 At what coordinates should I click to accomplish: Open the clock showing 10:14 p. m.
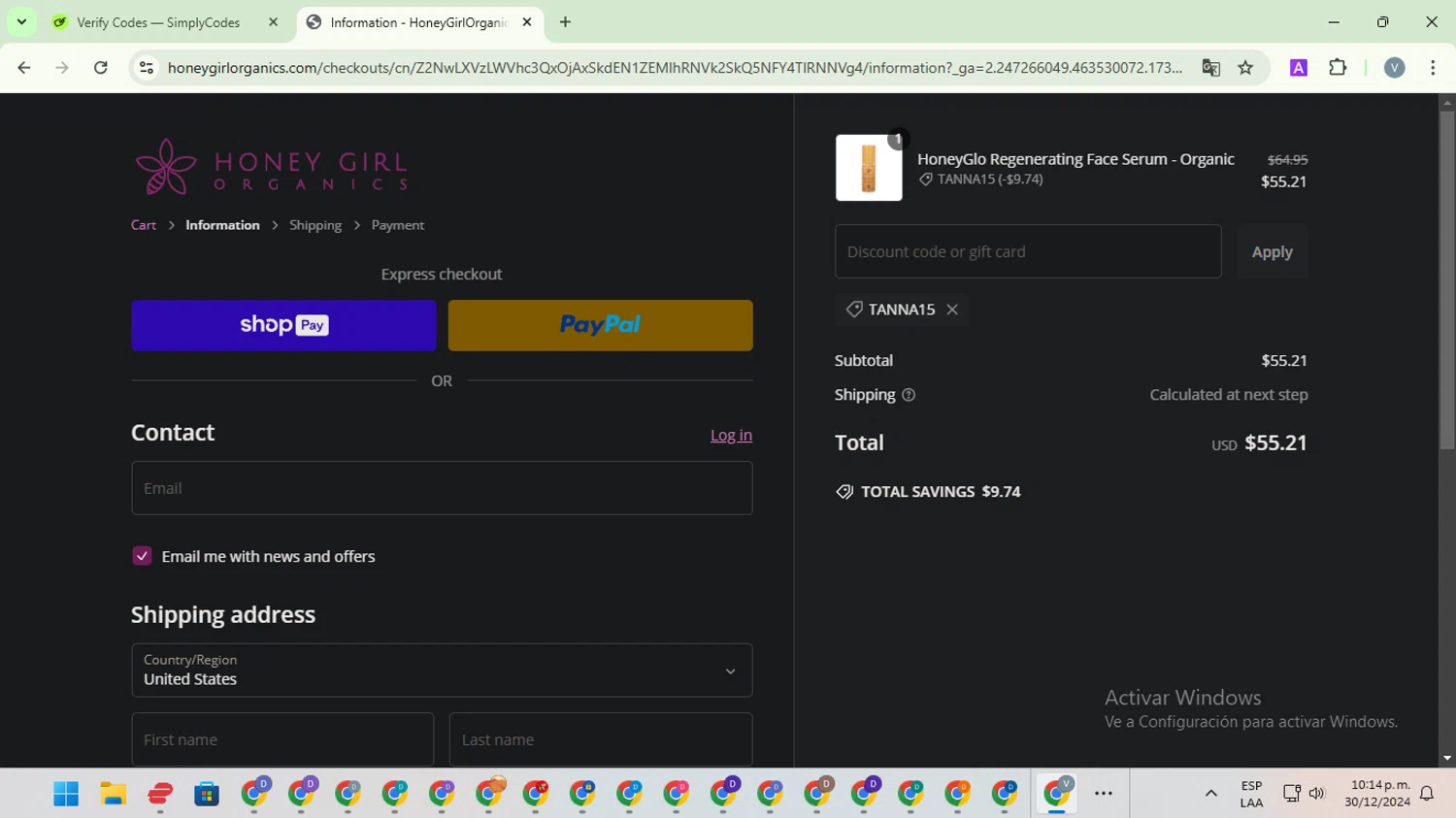[1377, 794]
